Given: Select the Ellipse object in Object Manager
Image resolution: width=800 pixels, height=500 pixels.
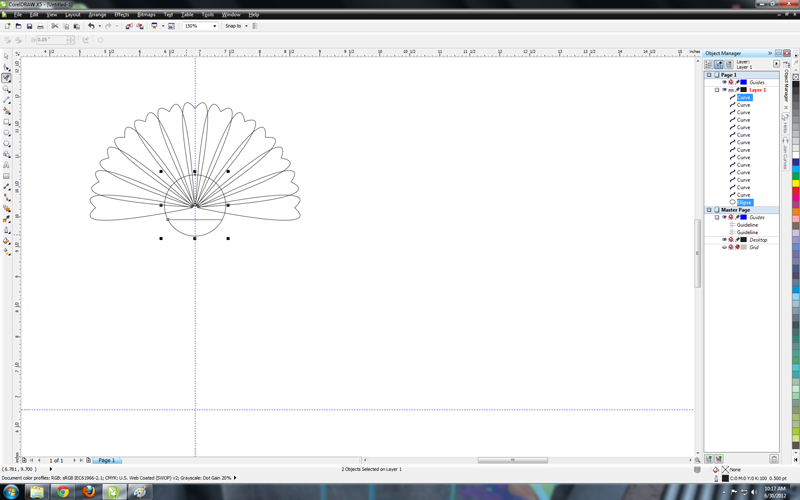Looking at the screenshot, I should tap(744, 203).
